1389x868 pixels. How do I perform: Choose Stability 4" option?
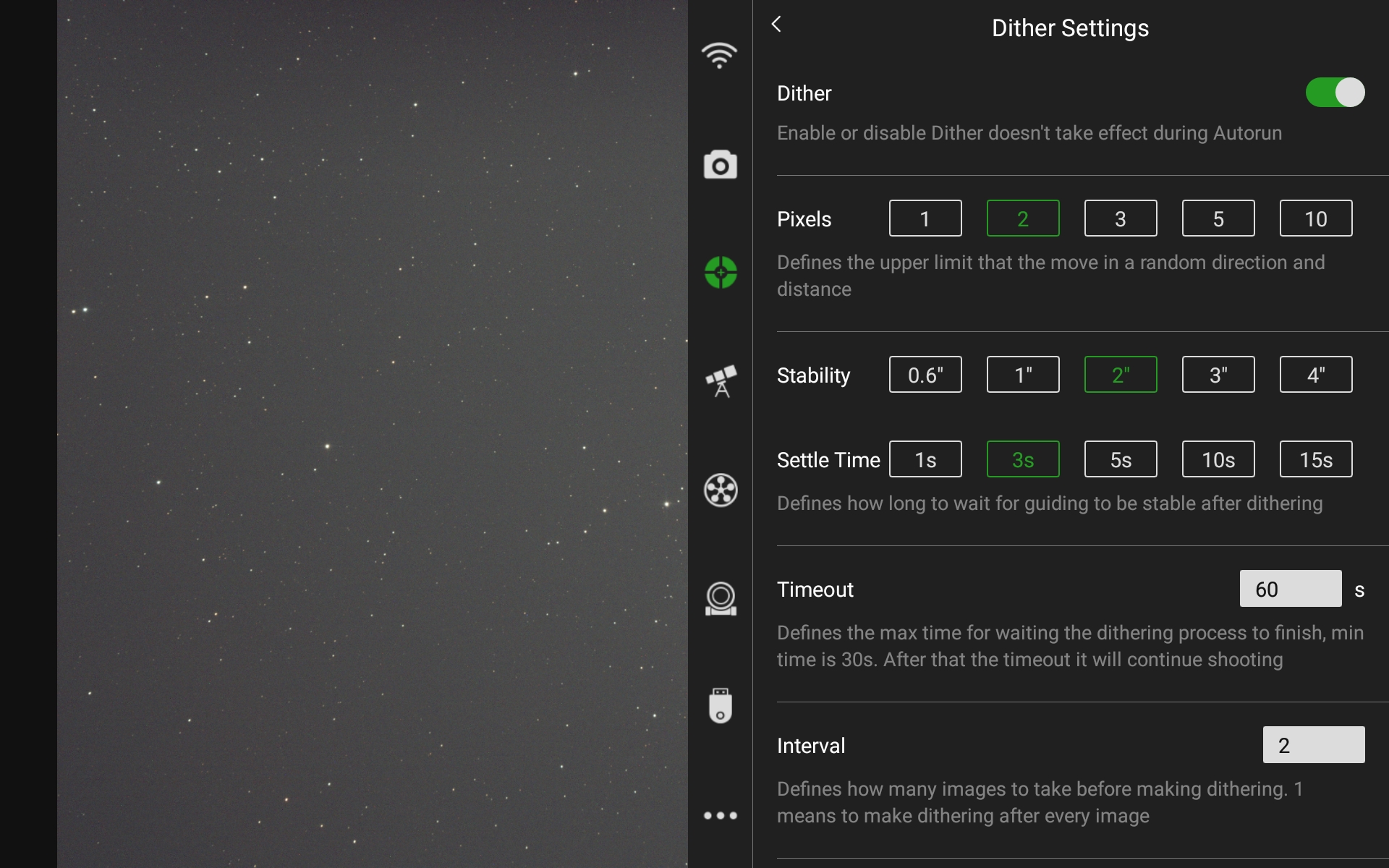pos(1315,375)
